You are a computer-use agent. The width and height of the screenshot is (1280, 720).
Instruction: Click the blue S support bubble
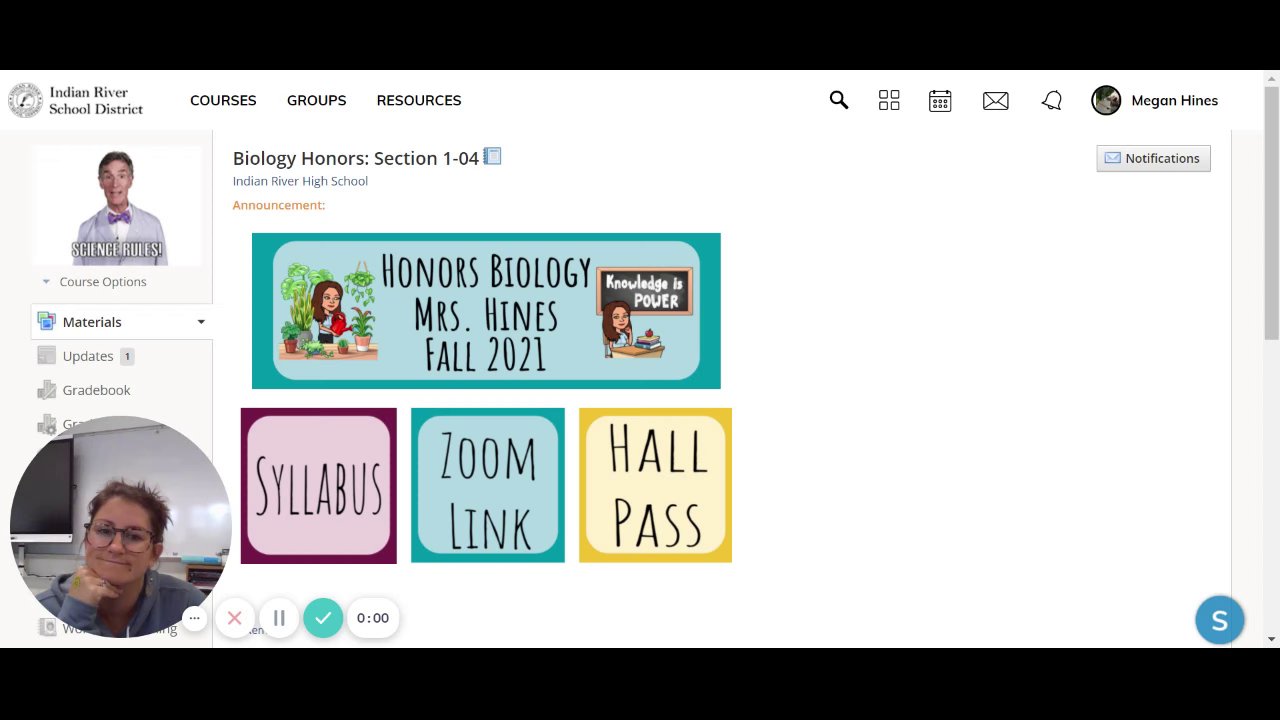pos(1220,620)
